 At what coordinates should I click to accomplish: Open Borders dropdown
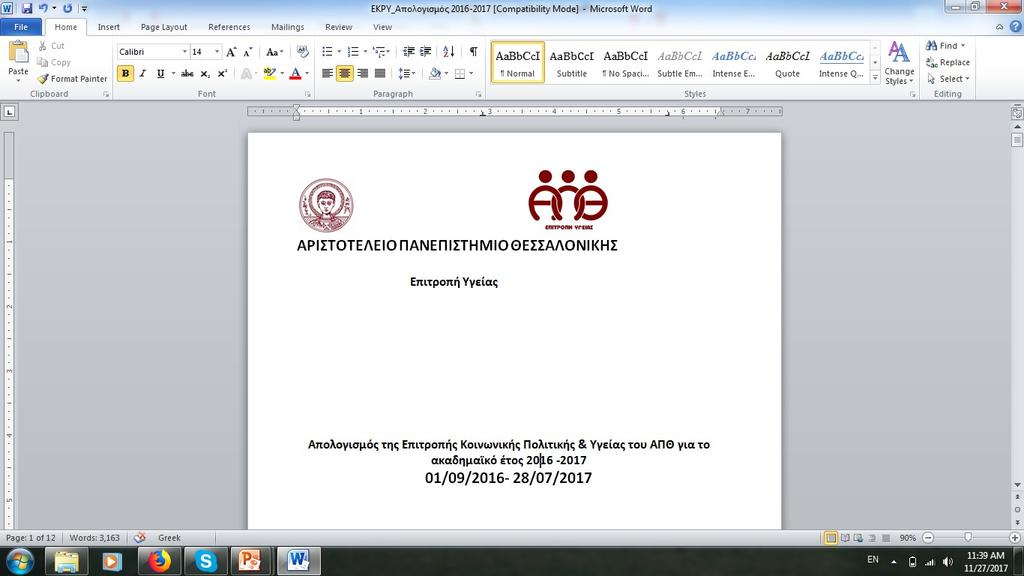click(x=470, y=73)
